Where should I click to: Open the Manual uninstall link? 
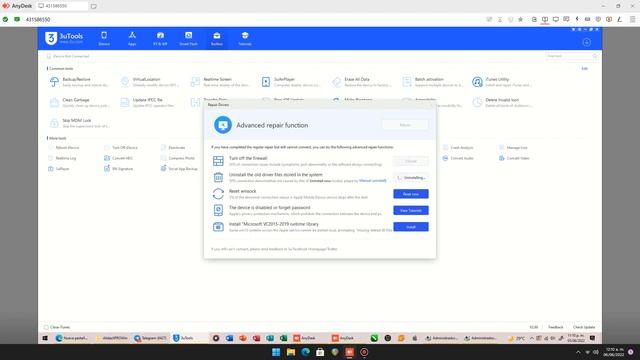[x=373, y=181]
